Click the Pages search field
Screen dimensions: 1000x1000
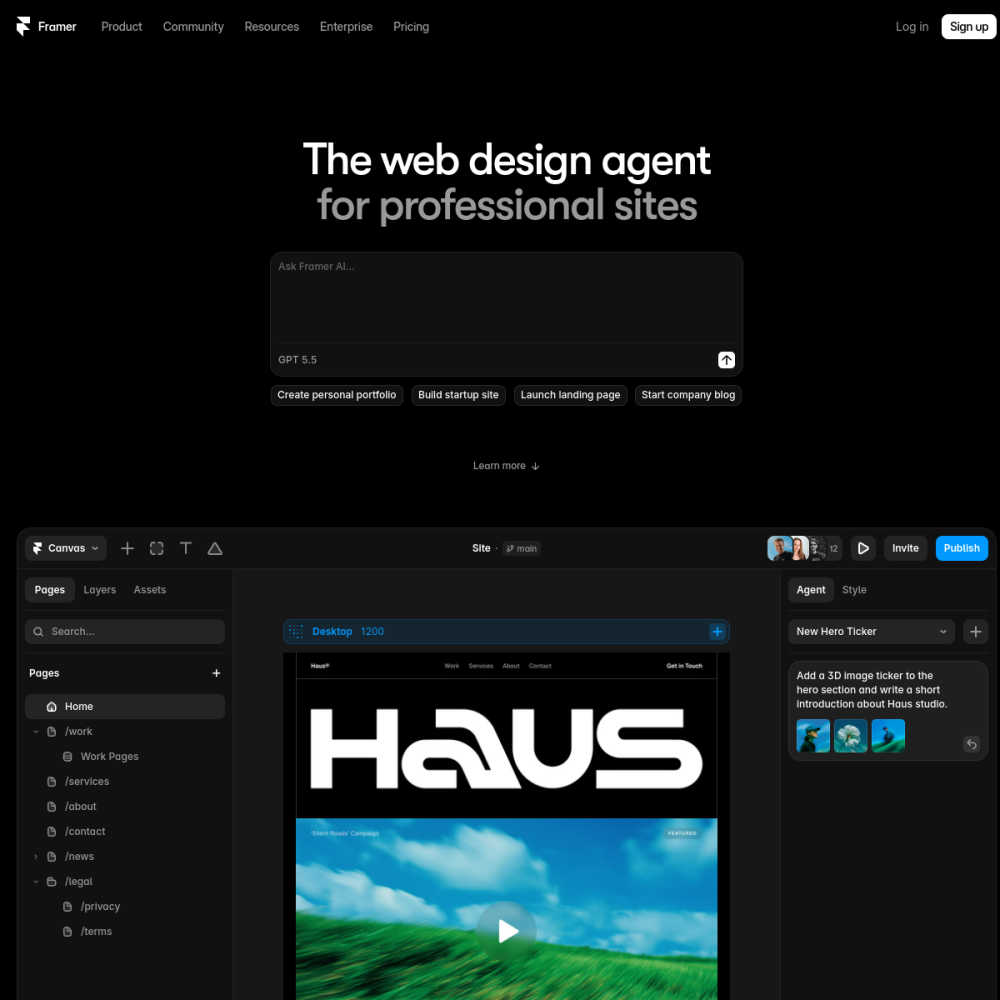125,631
